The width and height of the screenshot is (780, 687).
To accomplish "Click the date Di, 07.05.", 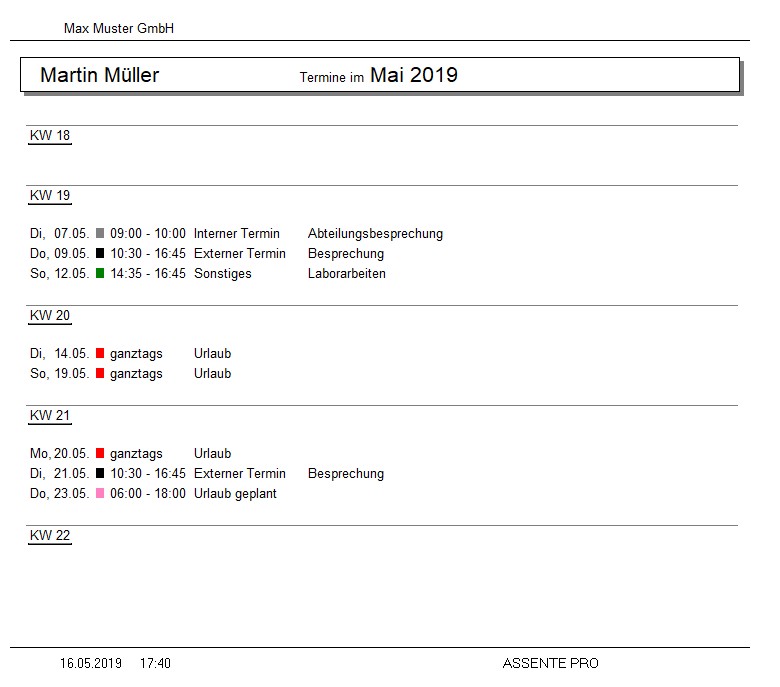I will tap(60, 233).
